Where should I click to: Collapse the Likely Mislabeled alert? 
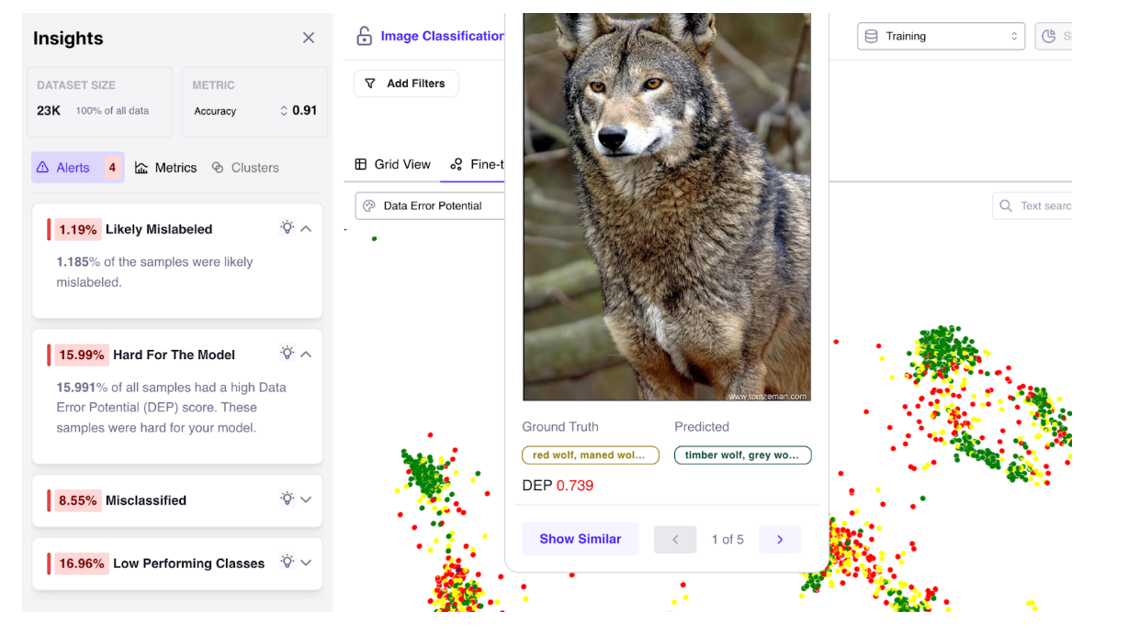click(306, 229)
